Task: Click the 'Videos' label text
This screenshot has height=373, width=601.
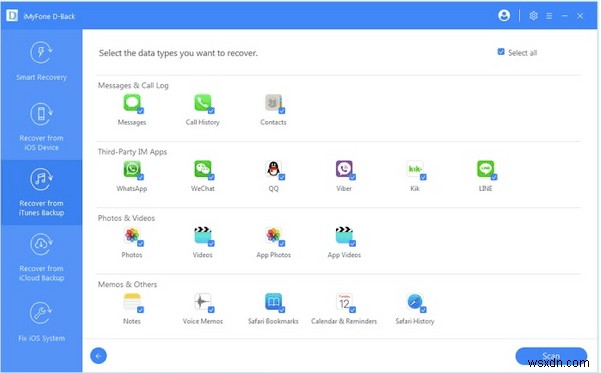Action: pos(202,255)
